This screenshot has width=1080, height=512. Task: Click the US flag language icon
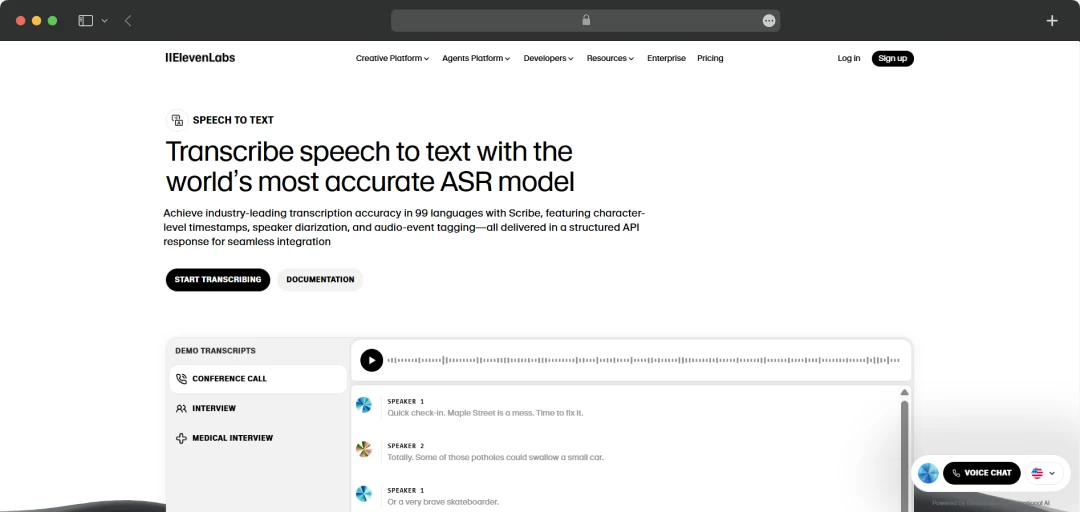coord(1037,473)
